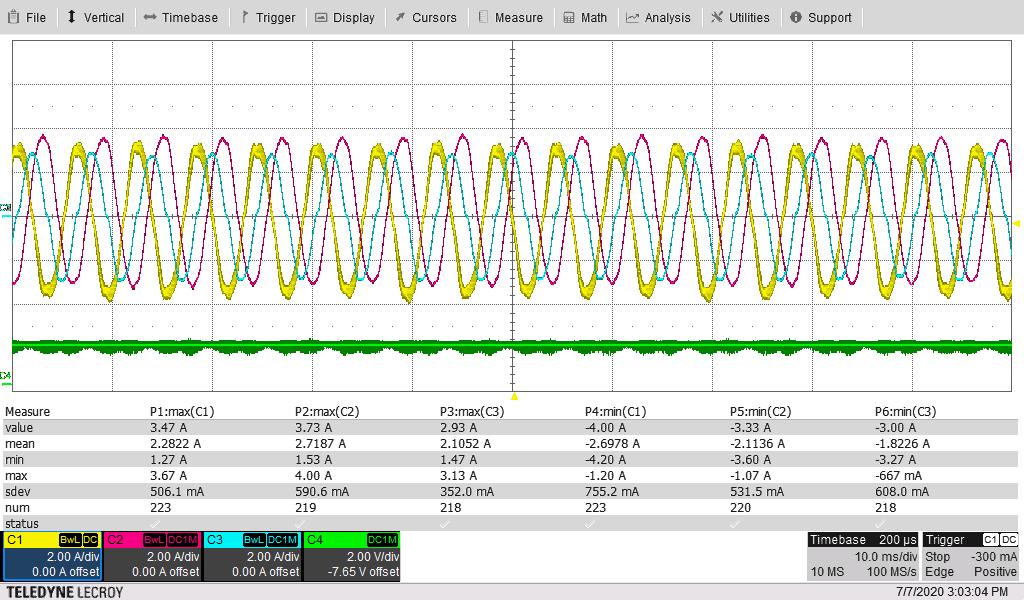Screen dimensions: 1024x600
Task: Click the Cursors icon in the menu bar
Action: (398, 16)
